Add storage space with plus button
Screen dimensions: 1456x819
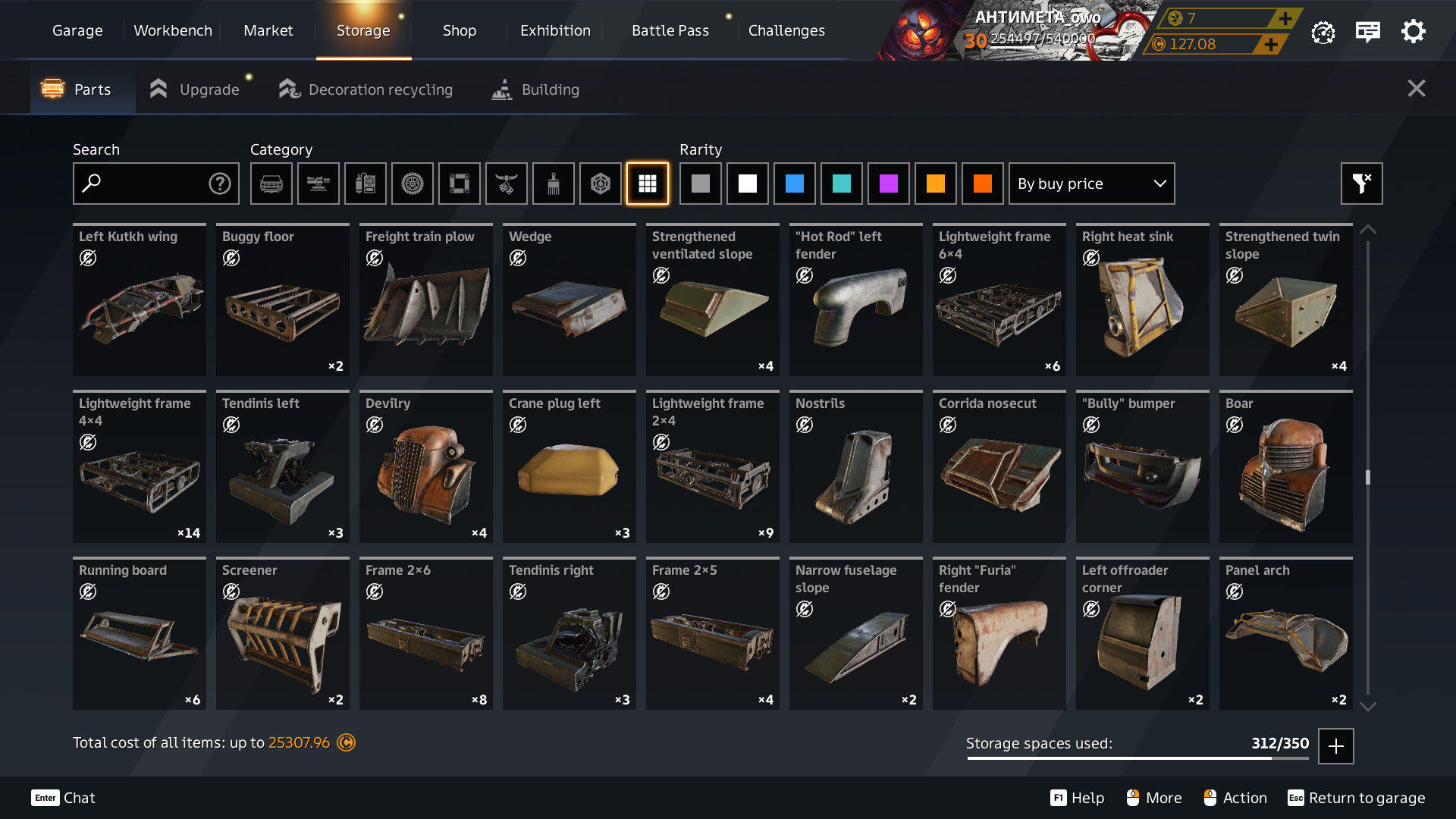(1336, 746)
